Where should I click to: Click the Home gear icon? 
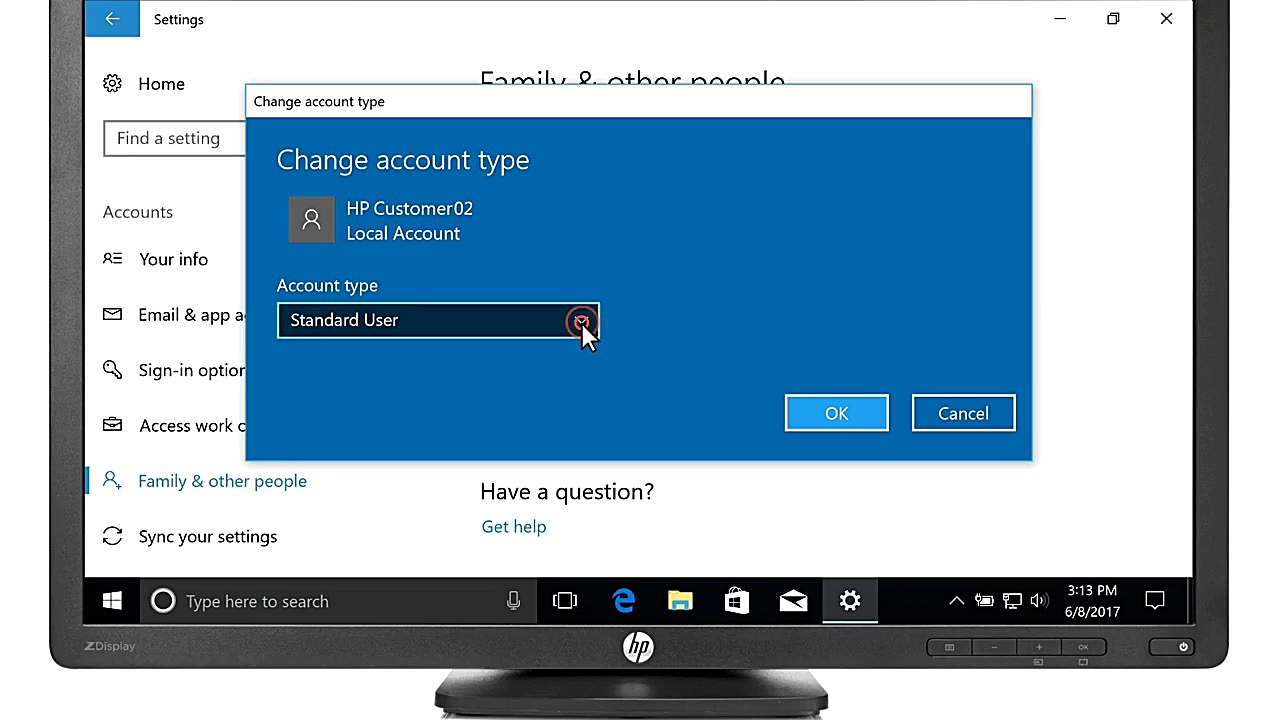pos(112,84)
